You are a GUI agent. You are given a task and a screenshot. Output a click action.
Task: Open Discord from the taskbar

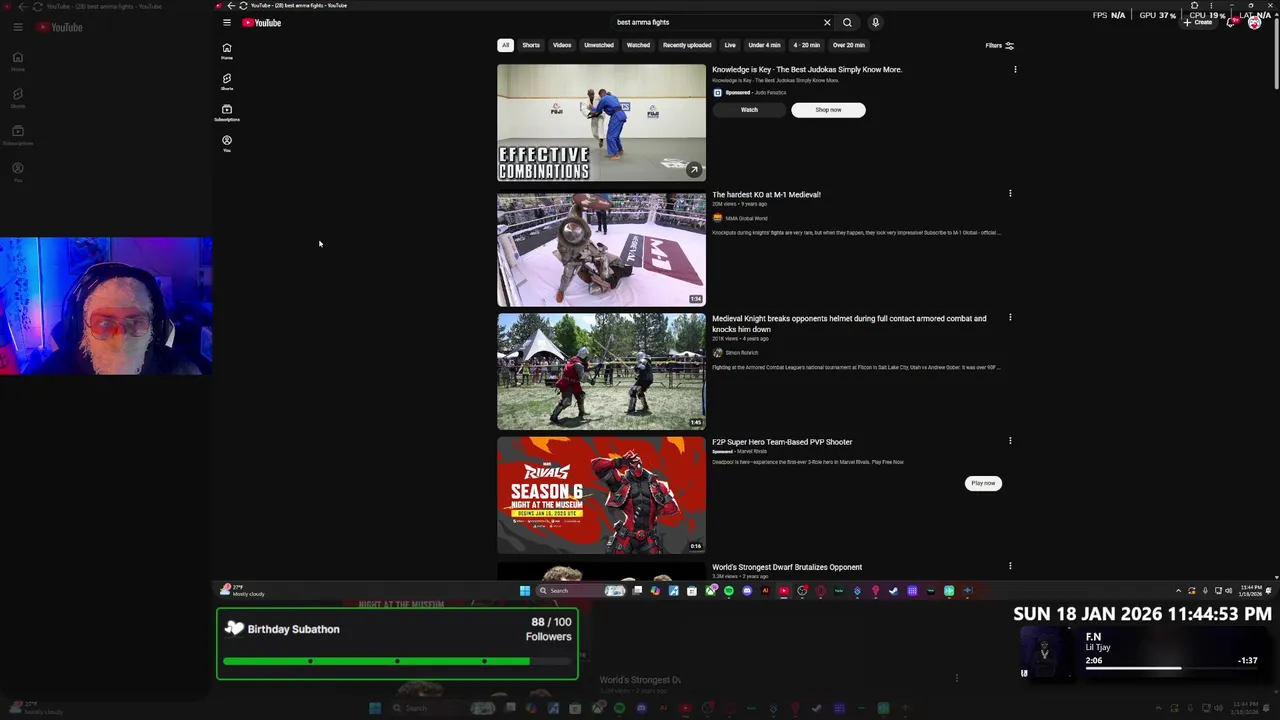(x=747, y=591)
